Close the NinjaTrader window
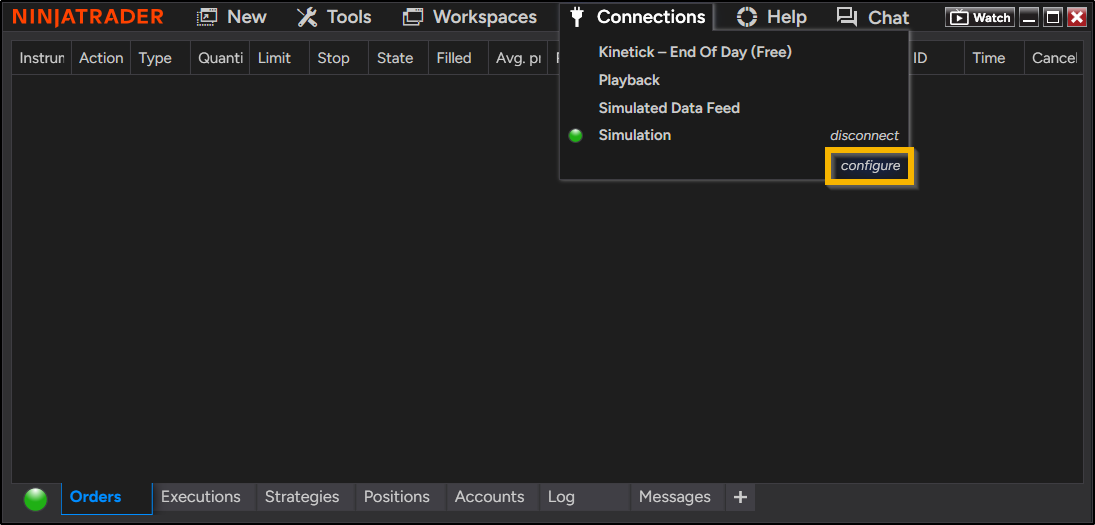The image size is (1095, 525). pyautogui.click(x=1076, y=17)
